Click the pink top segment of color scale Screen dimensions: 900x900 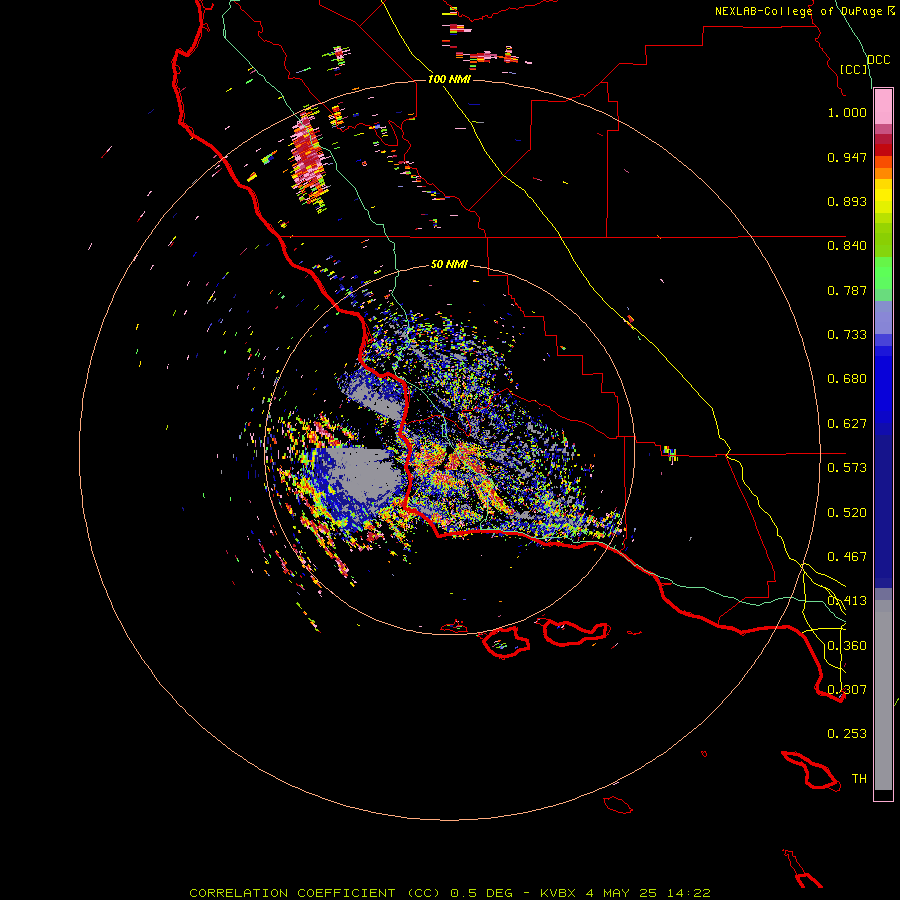tap(883, 107)
